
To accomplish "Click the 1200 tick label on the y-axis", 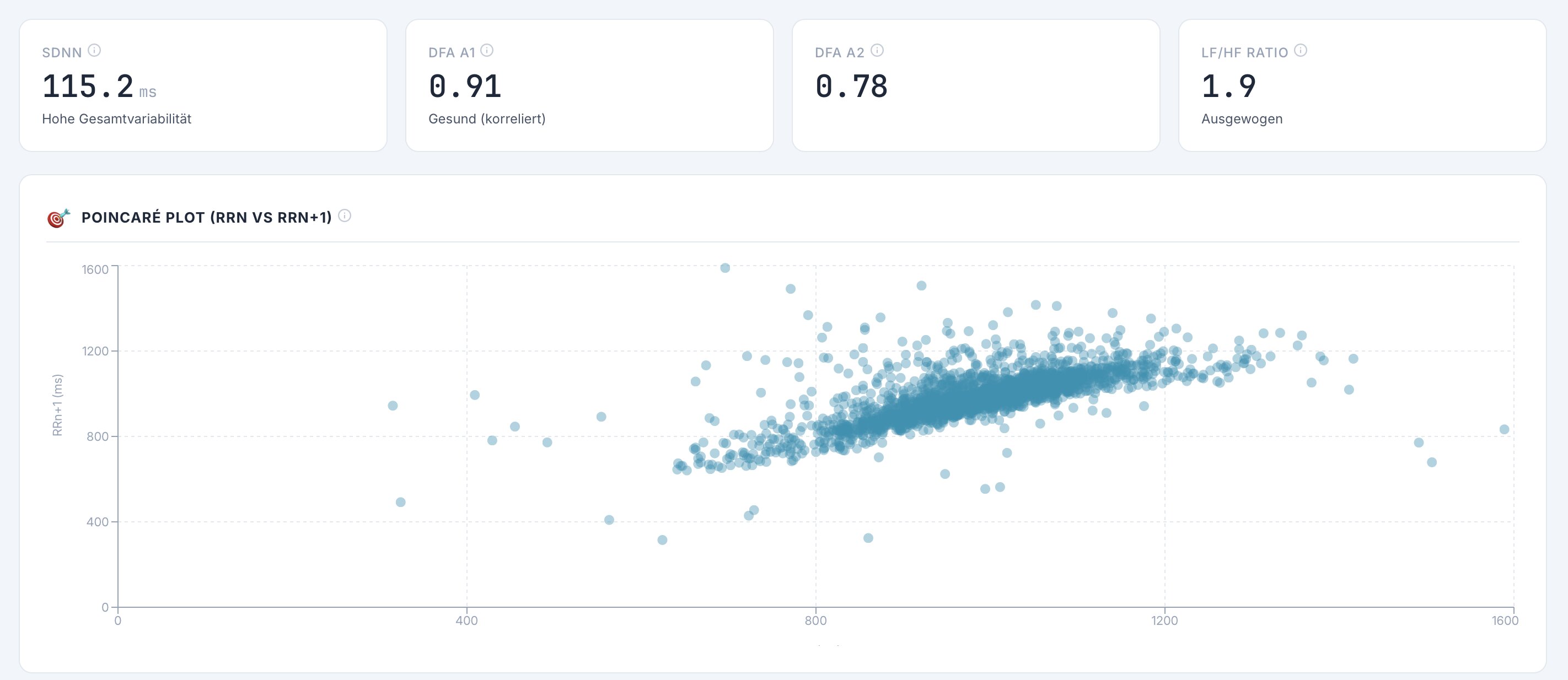I will click(x=95, y=351).
